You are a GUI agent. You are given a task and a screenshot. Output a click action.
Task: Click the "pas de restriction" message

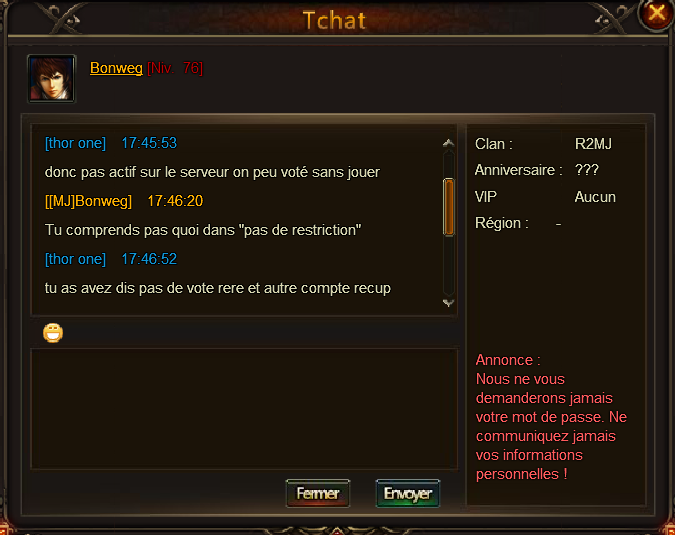(203, 230)
